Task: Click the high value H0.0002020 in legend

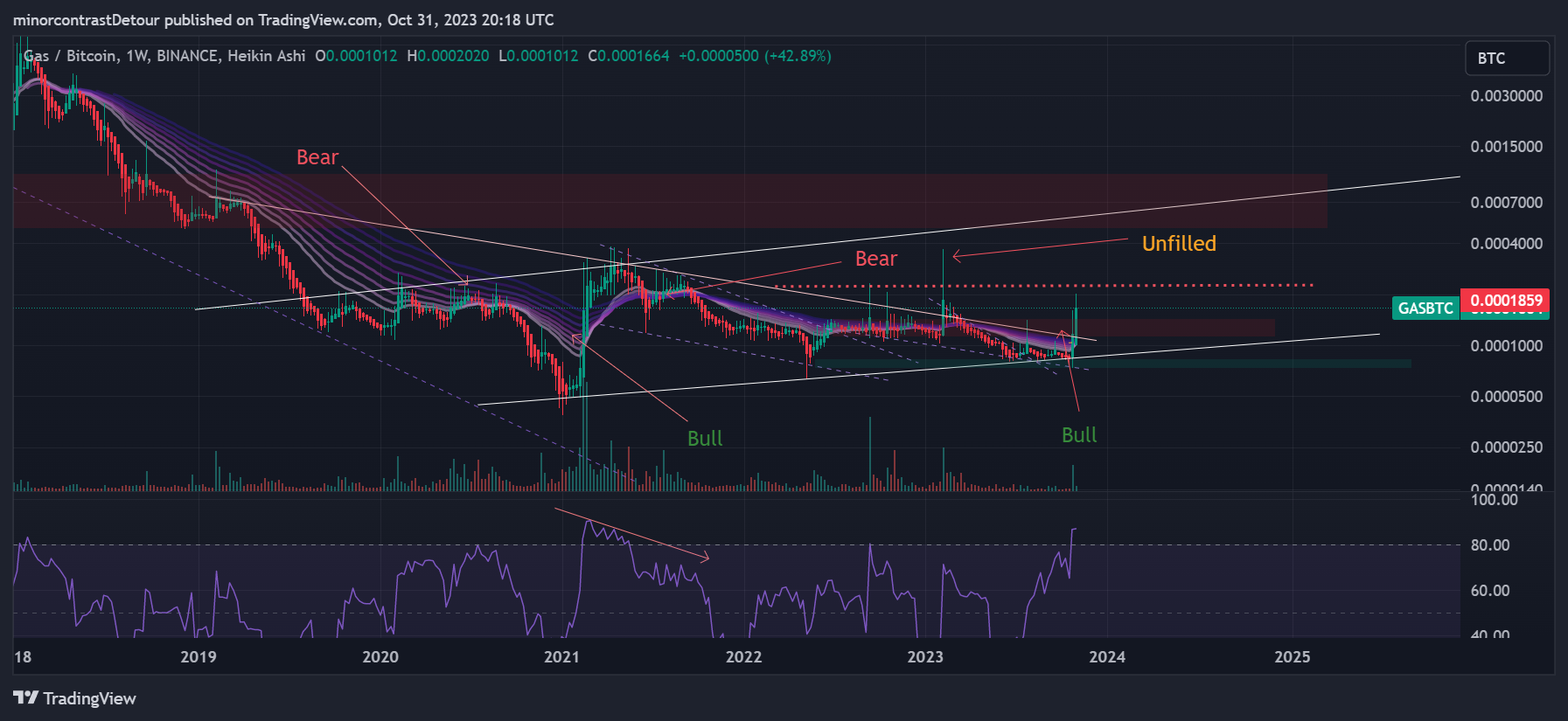Action: (448, 56)
